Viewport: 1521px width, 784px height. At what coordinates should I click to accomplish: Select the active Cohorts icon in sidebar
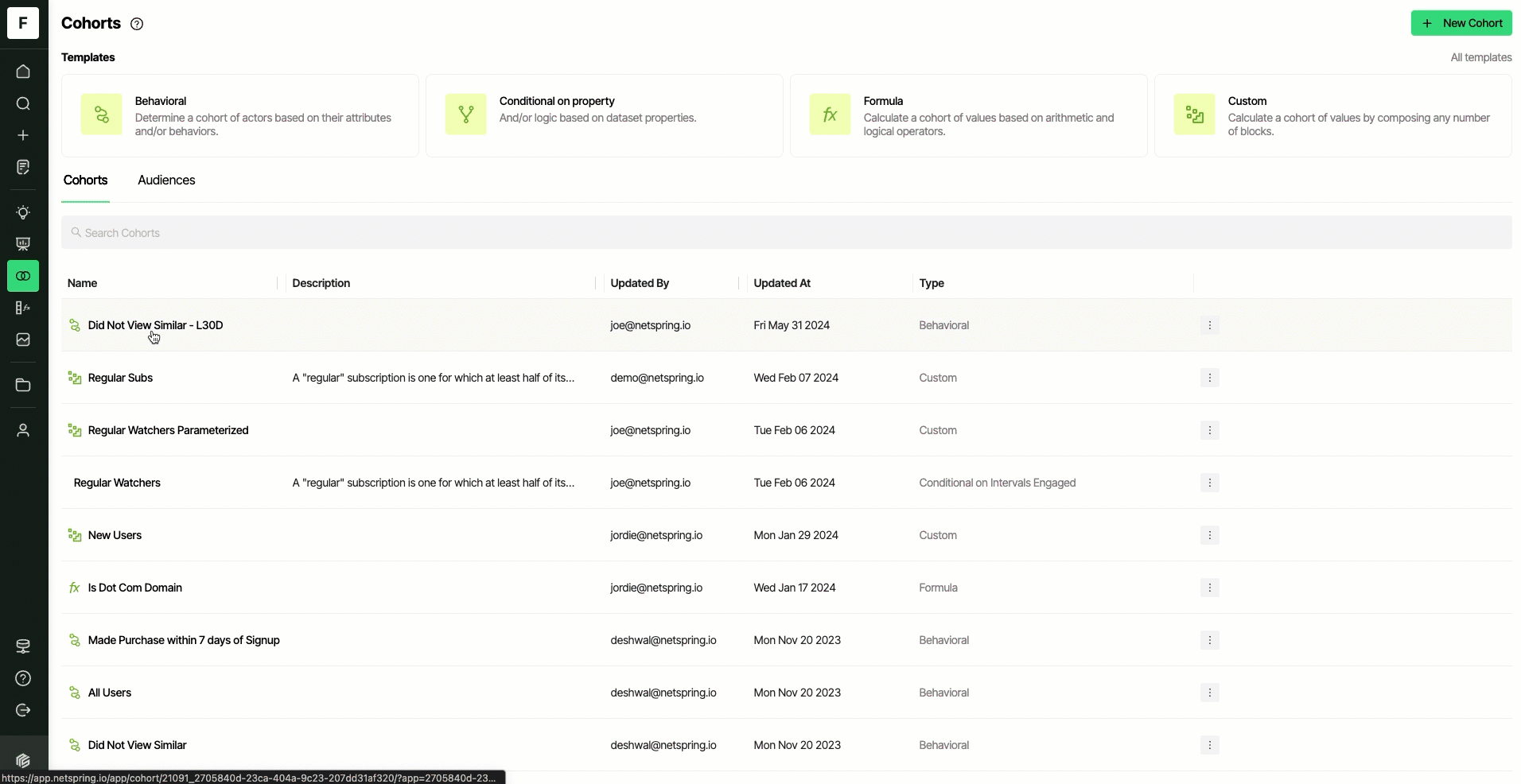coord(23,276)
